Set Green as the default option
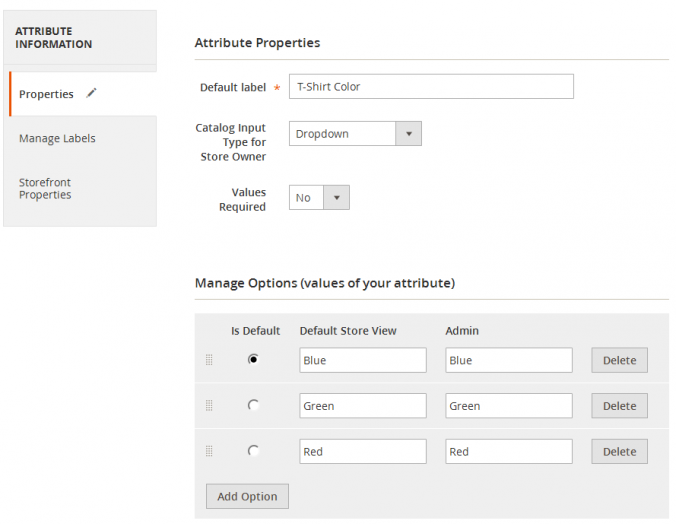 coord(253,405)
